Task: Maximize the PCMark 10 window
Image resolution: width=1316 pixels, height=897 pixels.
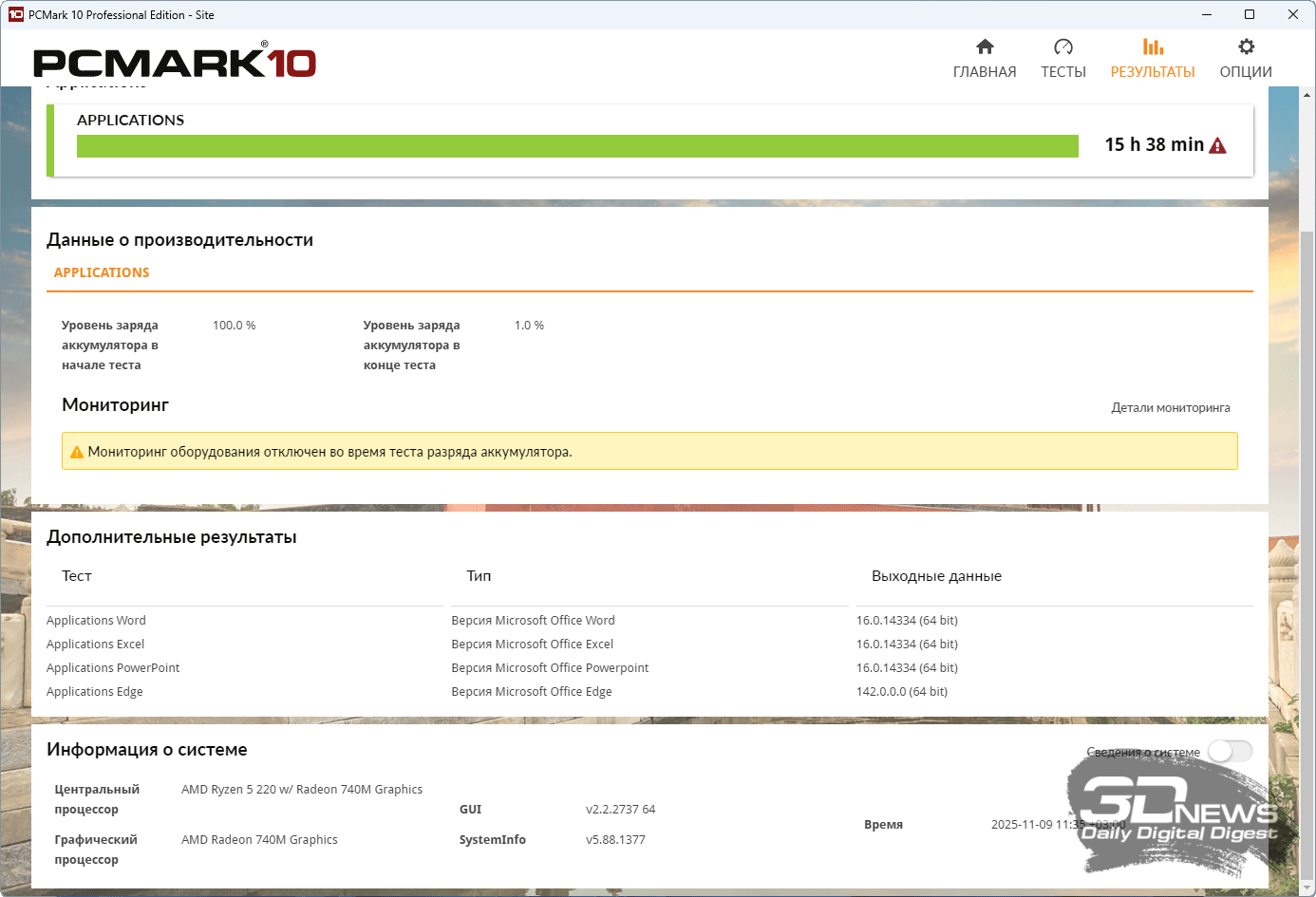Action: coord(1250,14)
